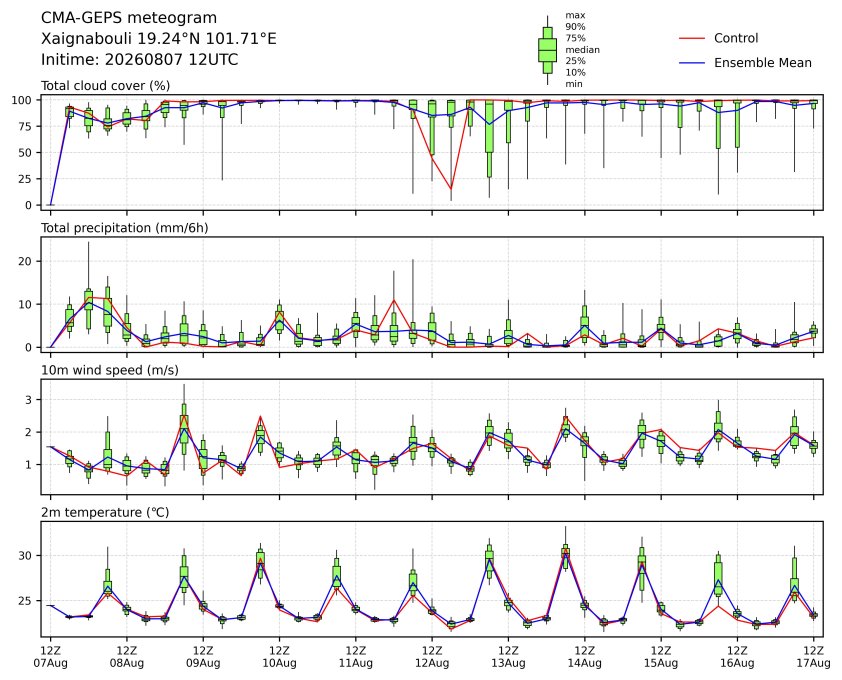Click the red Control legend line
Screen dimensions: 842x680
692,38
